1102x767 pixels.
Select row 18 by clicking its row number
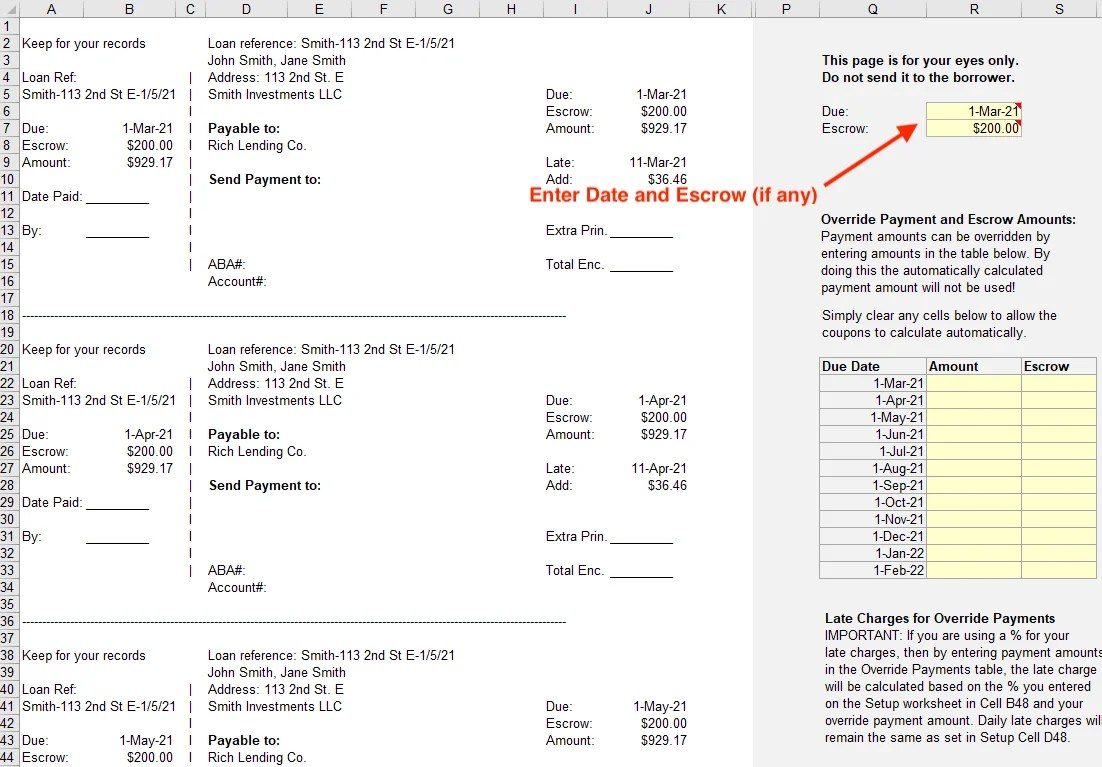click(x=9, y=316)
